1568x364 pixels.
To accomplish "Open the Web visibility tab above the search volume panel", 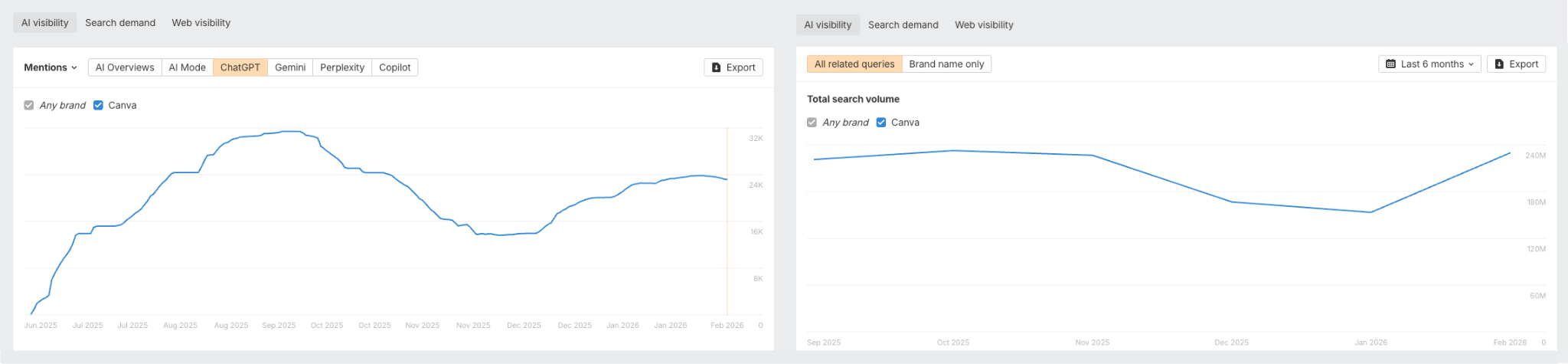I will point(984,25).
